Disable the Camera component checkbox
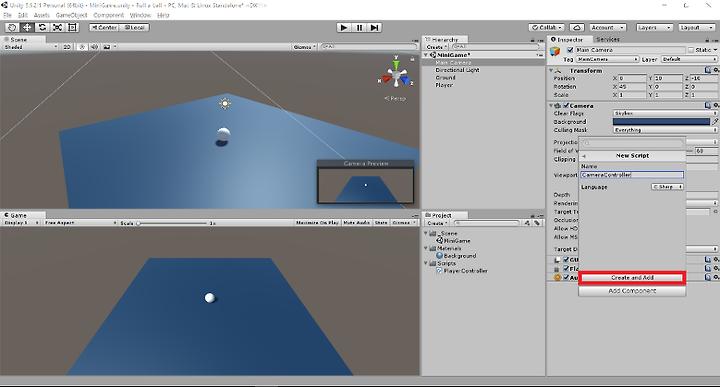Image resolution: width=720 pixels, height=387 pixels. pos(566,106)
